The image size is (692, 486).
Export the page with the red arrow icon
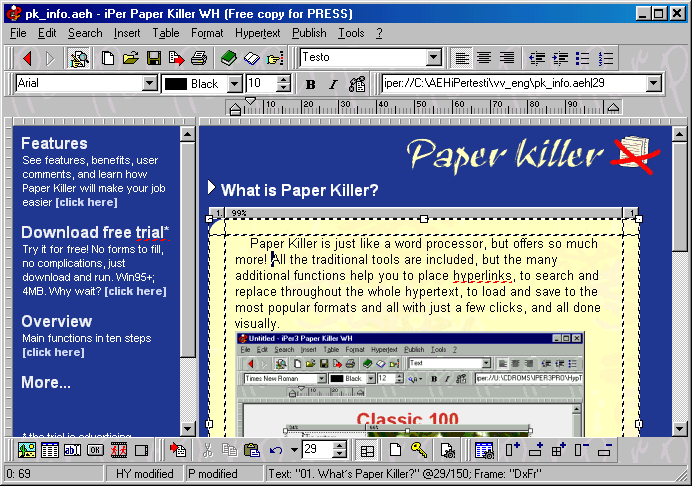tap(177, 58)
